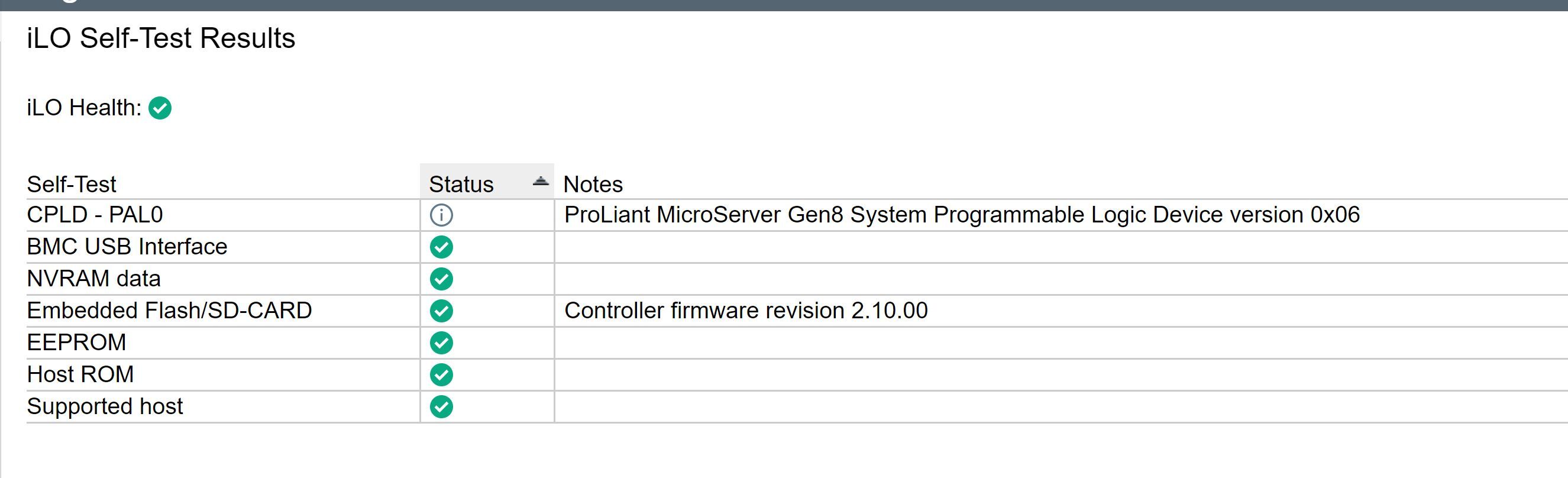Select the CPLD - PAL0 row label
Image resolution: width=1568 pixels, height=478 pixels.
point(95,214)
